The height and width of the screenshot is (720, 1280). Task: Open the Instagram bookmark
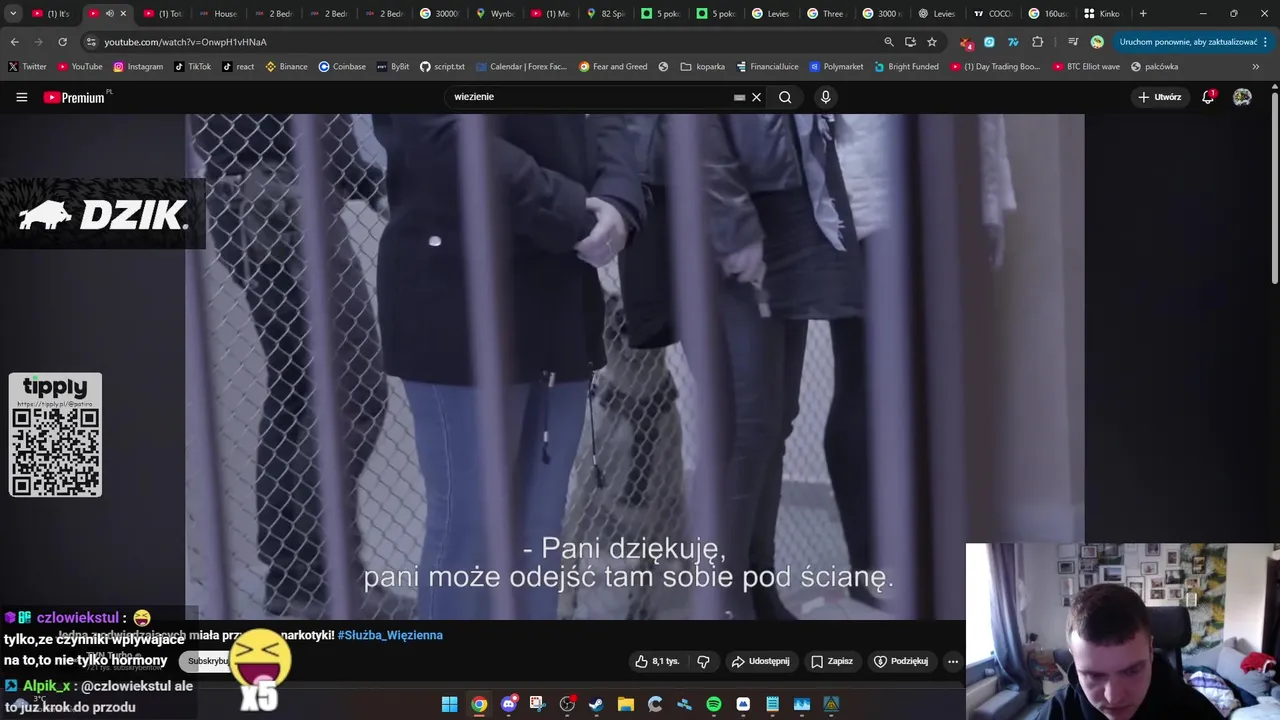[138, 67]
